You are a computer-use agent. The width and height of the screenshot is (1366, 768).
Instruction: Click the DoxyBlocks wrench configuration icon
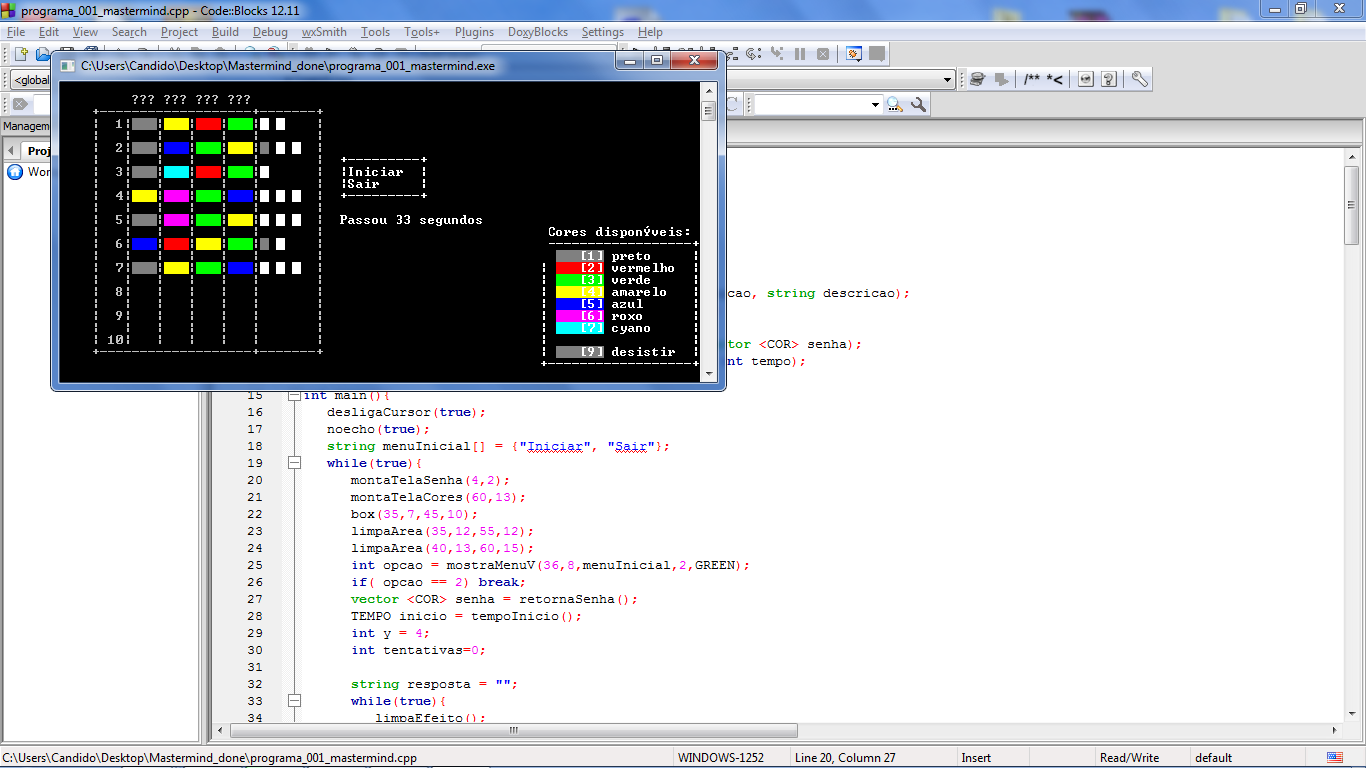point(1139,79)
